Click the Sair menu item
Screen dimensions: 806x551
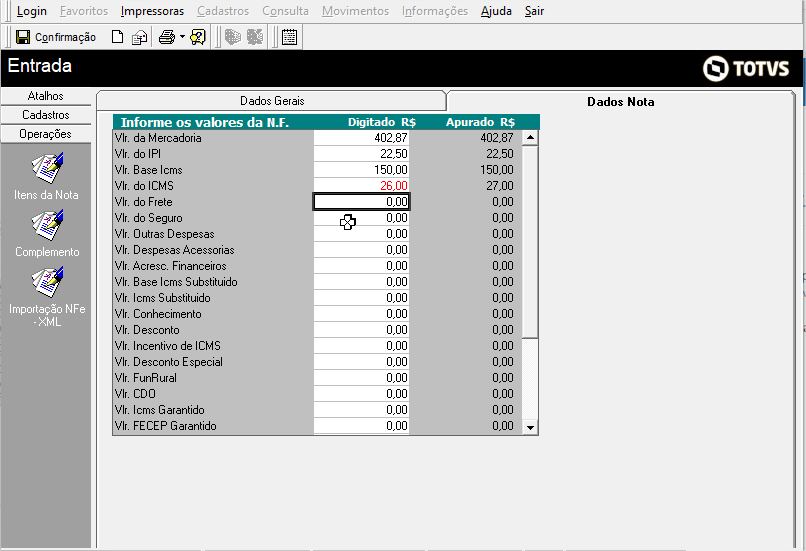pos(534,11)
